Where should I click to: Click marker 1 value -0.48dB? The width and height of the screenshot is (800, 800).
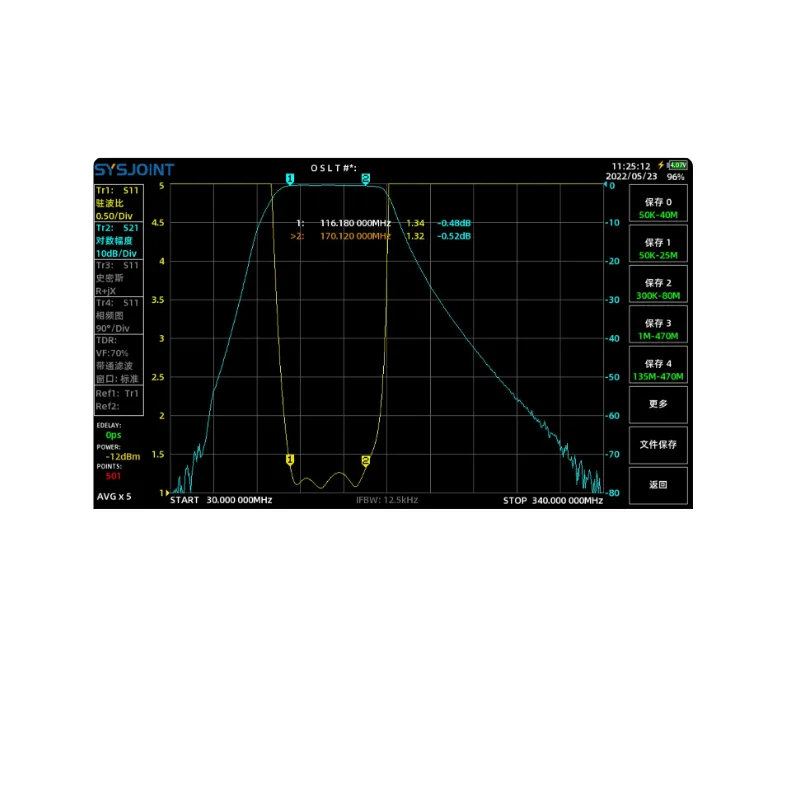point(454,223)
